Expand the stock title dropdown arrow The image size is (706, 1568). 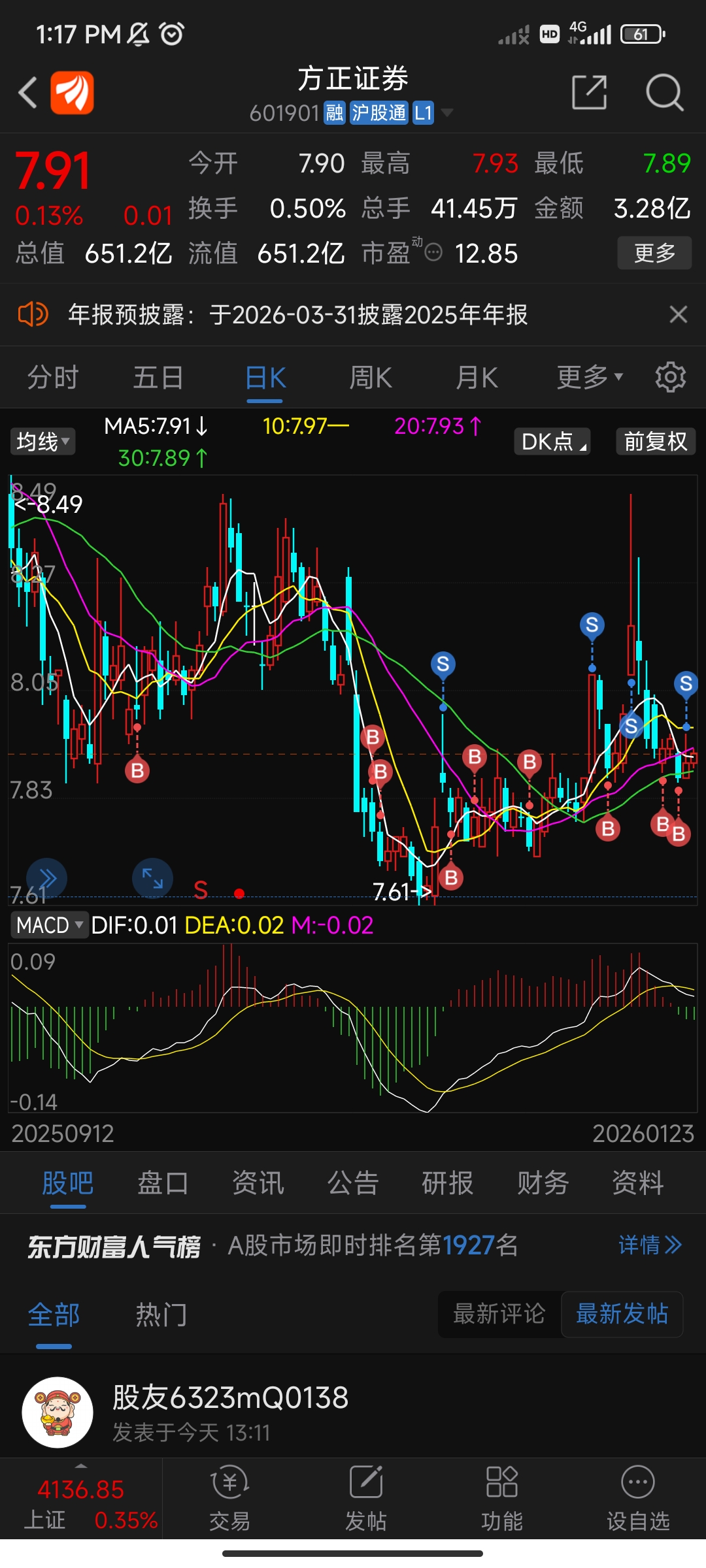tap(447, 113)
